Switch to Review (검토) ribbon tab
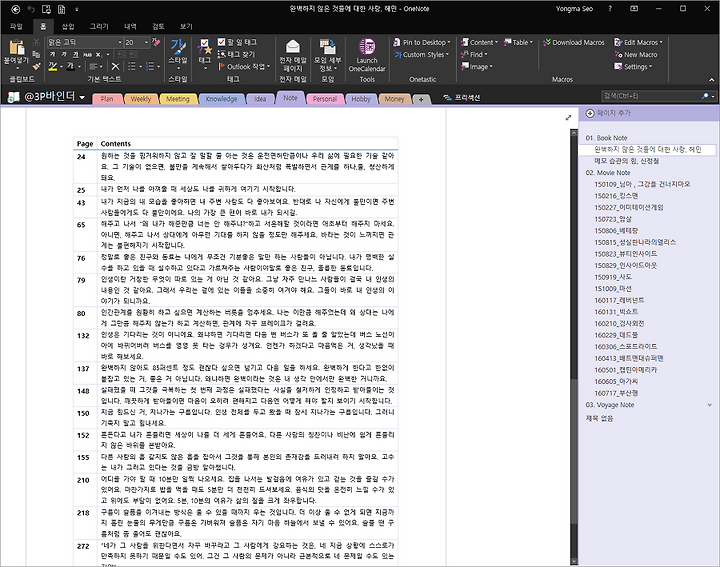This screenshot has width=720, height=567. [158, 26]
